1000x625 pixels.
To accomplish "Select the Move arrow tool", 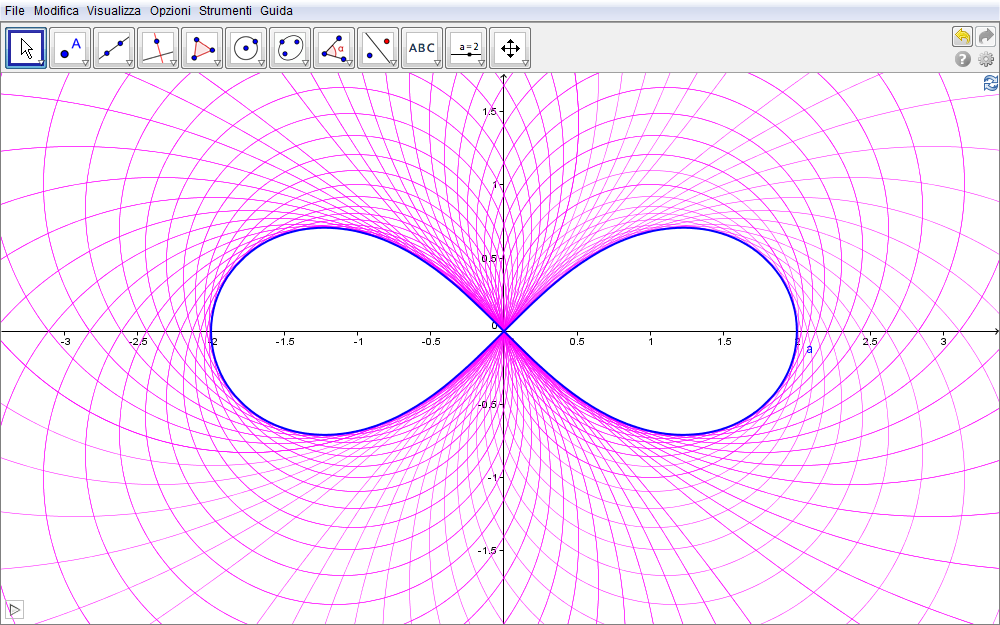I will [26, 47].
